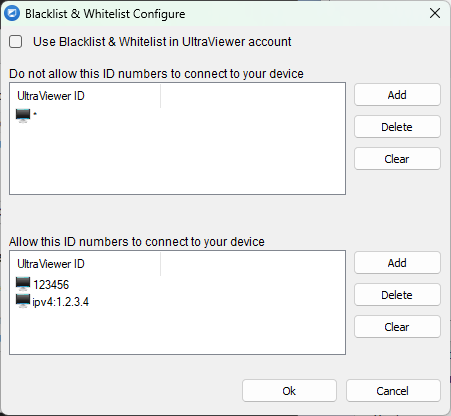This screenshot has height=416, width=451.
Task: Click the UltraViewer logo in title bar
Action: [x=12, y=14]
